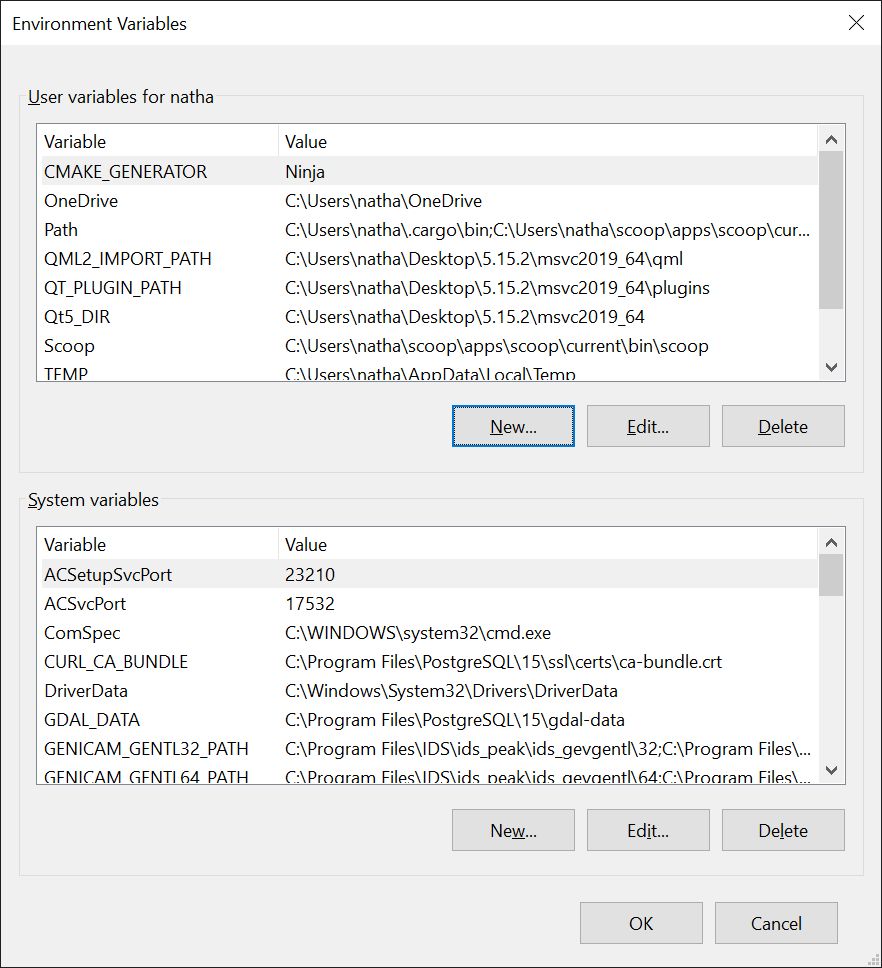Click Edit button under System variables
Image resolution: width=882 pixels, height=968 pixels.
coord(648,830)
